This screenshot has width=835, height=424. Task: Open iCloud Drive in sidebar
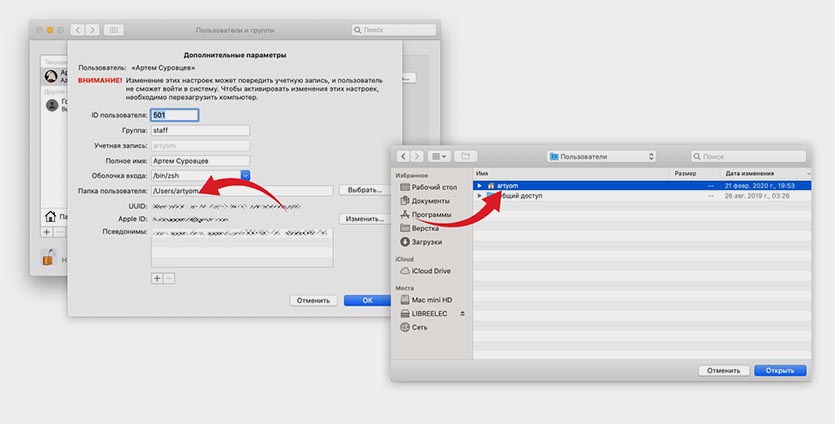425,271
